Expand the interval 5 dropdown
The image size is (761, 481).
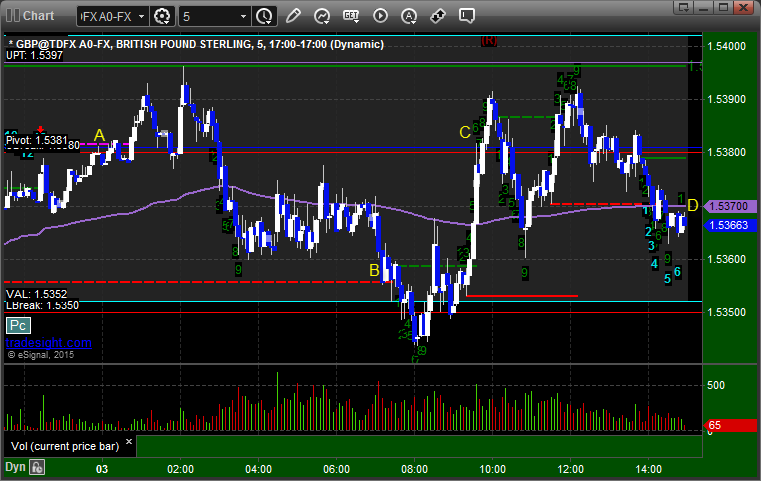[244, 17]
